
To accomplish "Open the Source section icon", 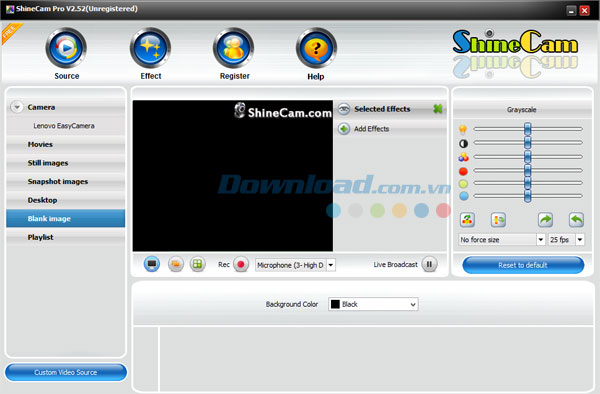I will (66, 48).
